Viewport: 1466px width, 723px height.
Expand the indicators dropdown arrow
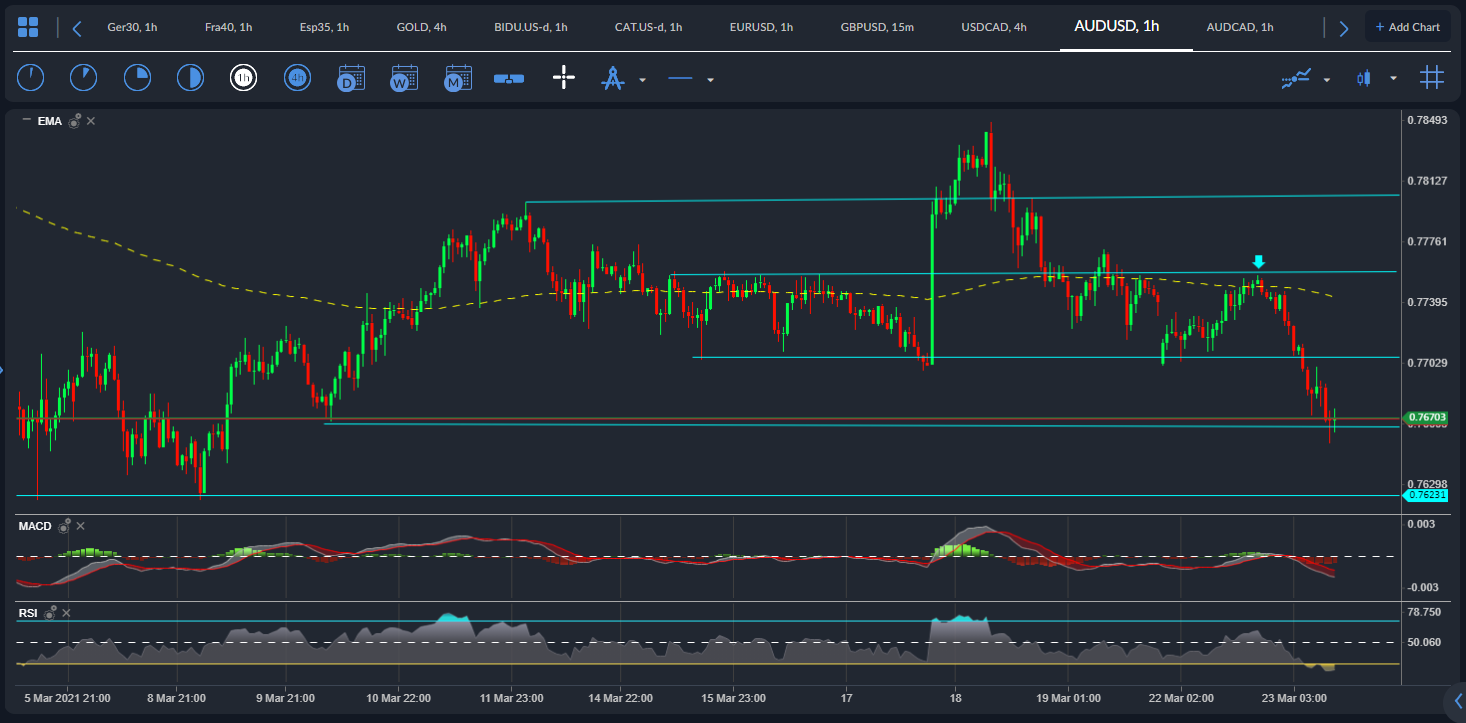1327,79
